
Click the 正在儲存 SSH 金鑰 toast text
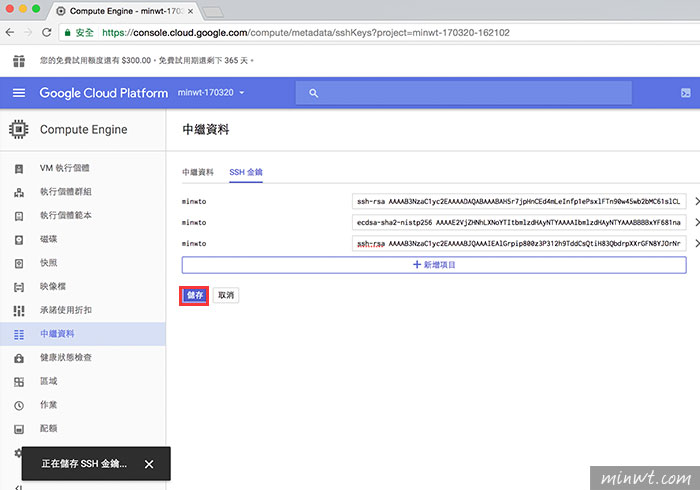(x=84, y=464)
